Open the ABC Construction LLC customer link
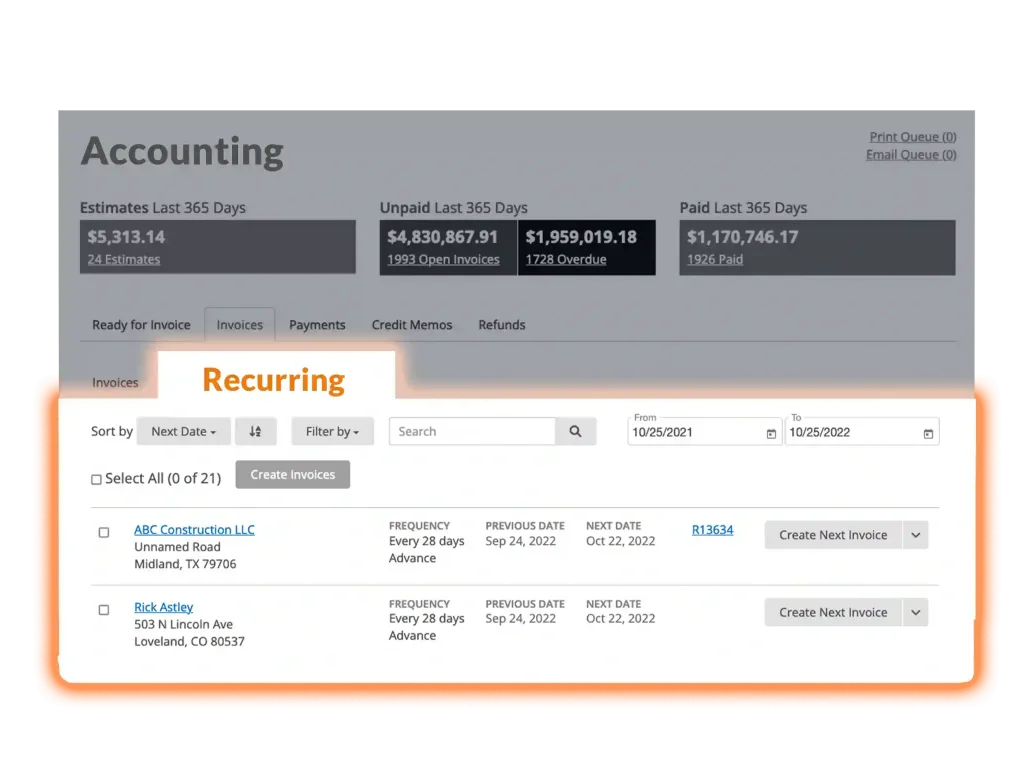Image resolution: width=1024 pixels, height=759 pixels. coord(195,530)
